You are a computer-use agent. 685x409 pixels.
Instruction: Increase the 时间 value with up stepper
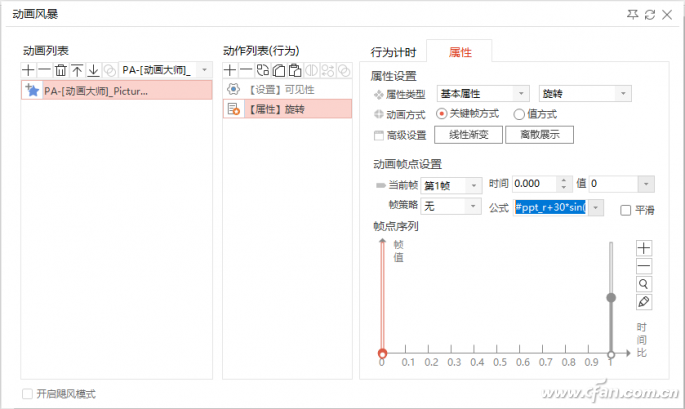[x=564, y=180]
